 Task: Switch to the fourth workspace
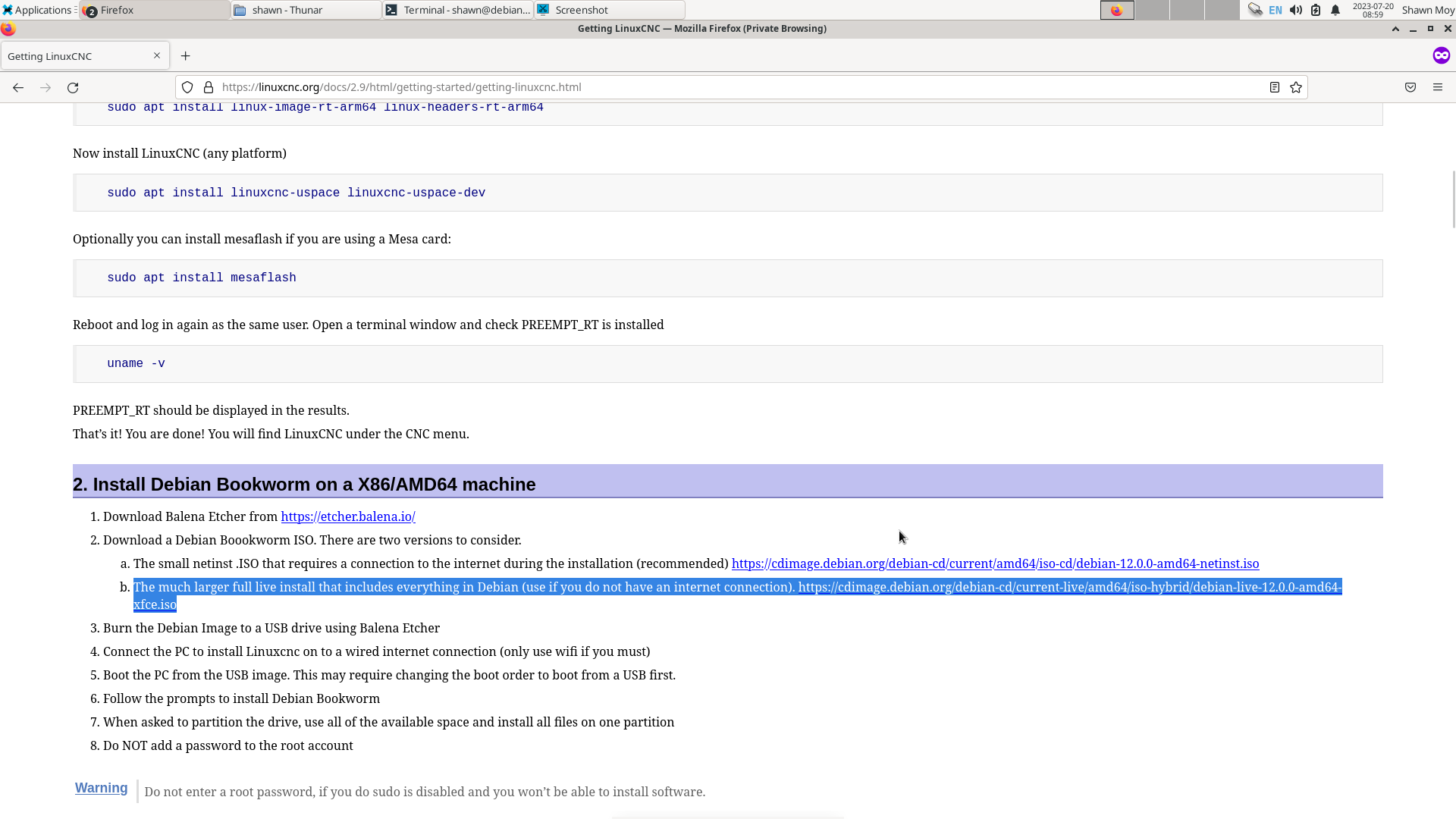click(x=1222, y=10)
